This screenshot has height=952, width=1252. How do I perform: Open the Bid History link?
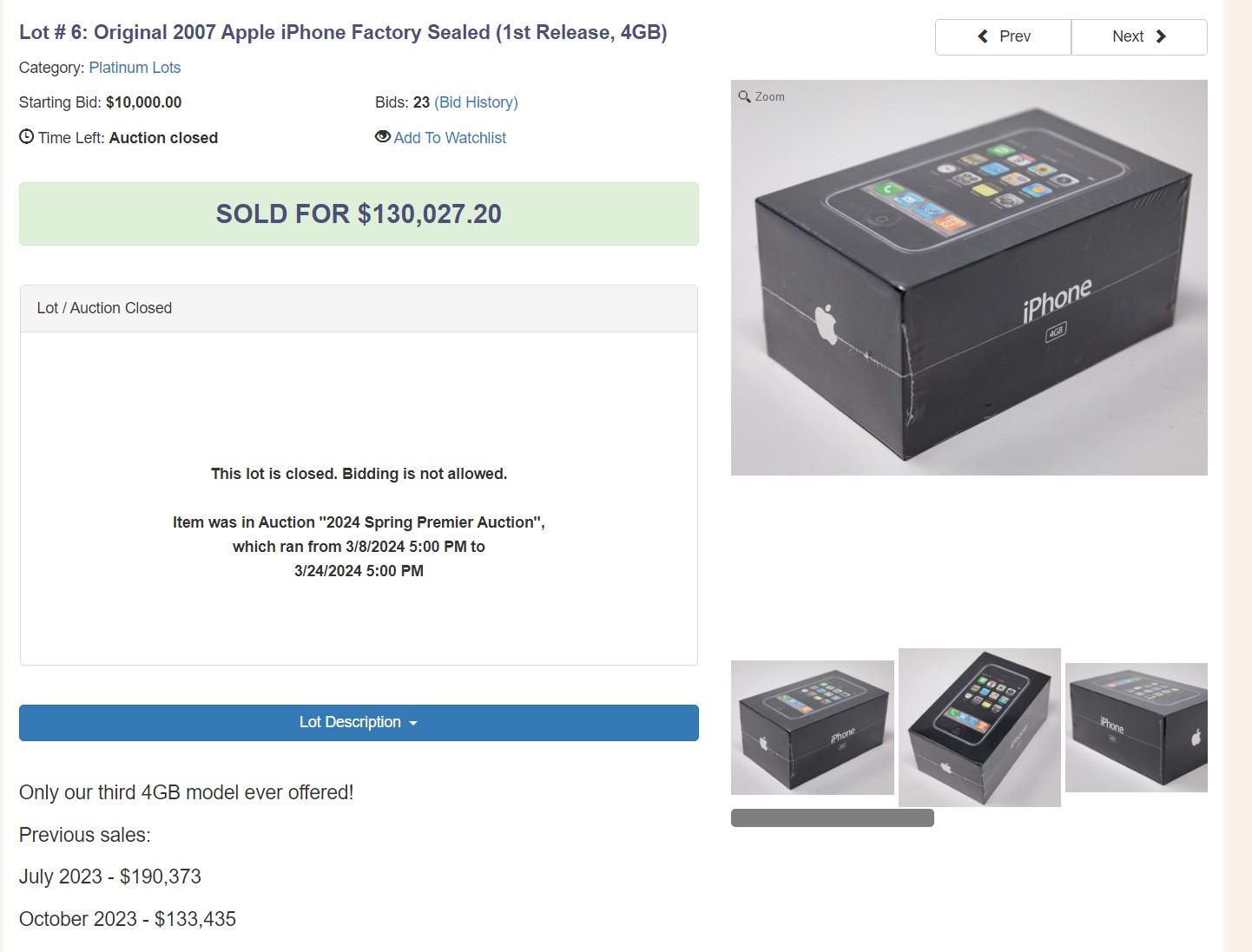476,102
